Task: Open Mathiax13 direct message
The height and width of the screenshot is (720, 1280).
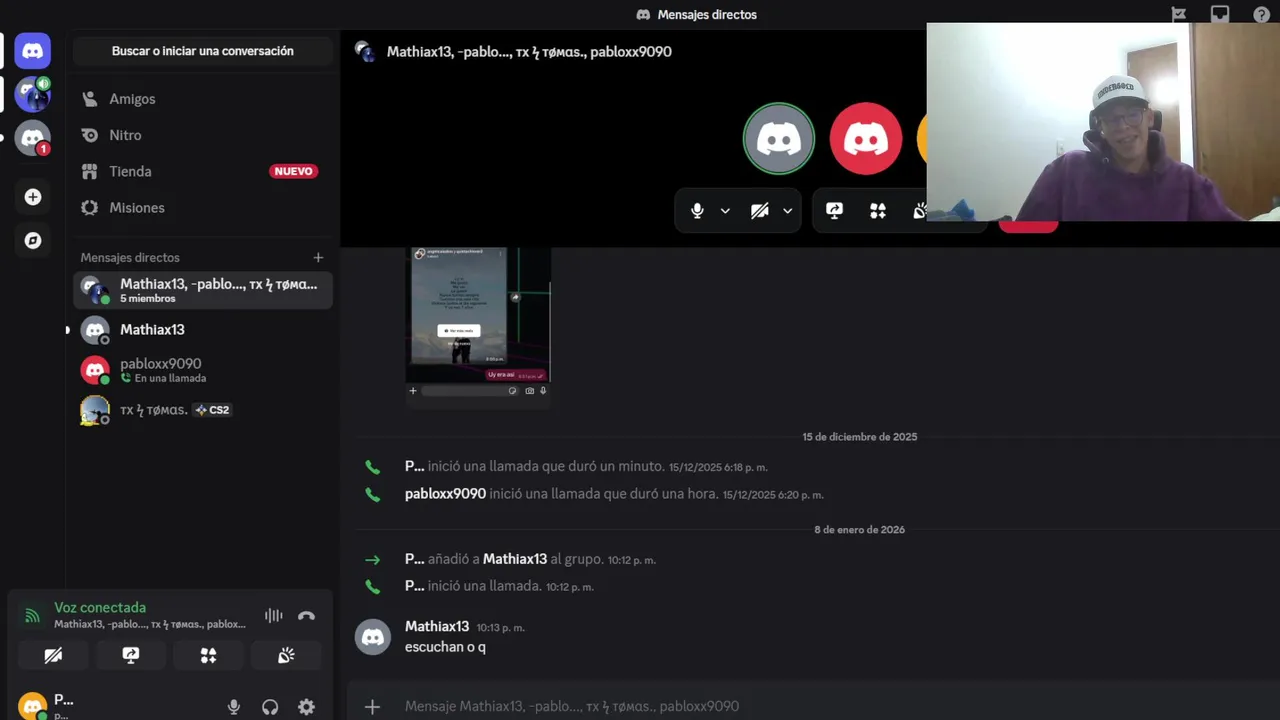Action: [203, 330]
